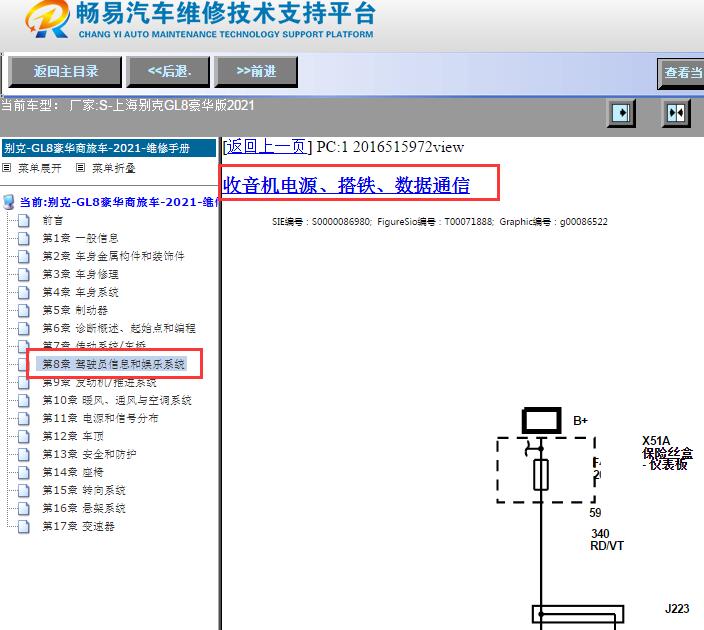This screenshot has width=704, height=630.
Task: Click the <<后退 back button
Action: point(168,71)
